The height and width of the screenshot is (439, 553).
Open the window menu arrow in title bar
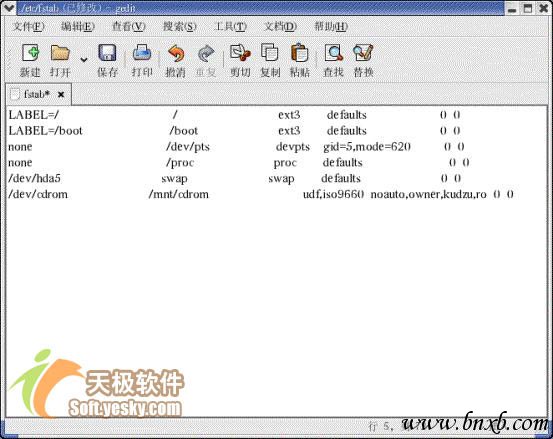coord(8,7)
